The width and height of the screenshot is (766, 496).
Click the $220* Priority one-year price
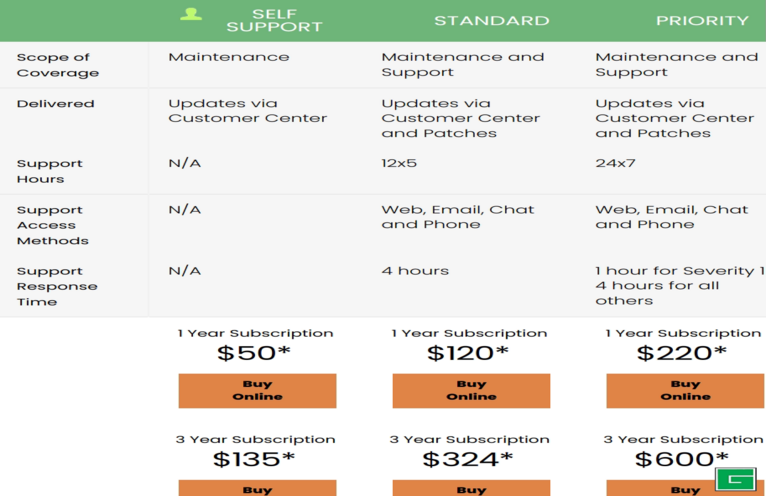point(682,353)
